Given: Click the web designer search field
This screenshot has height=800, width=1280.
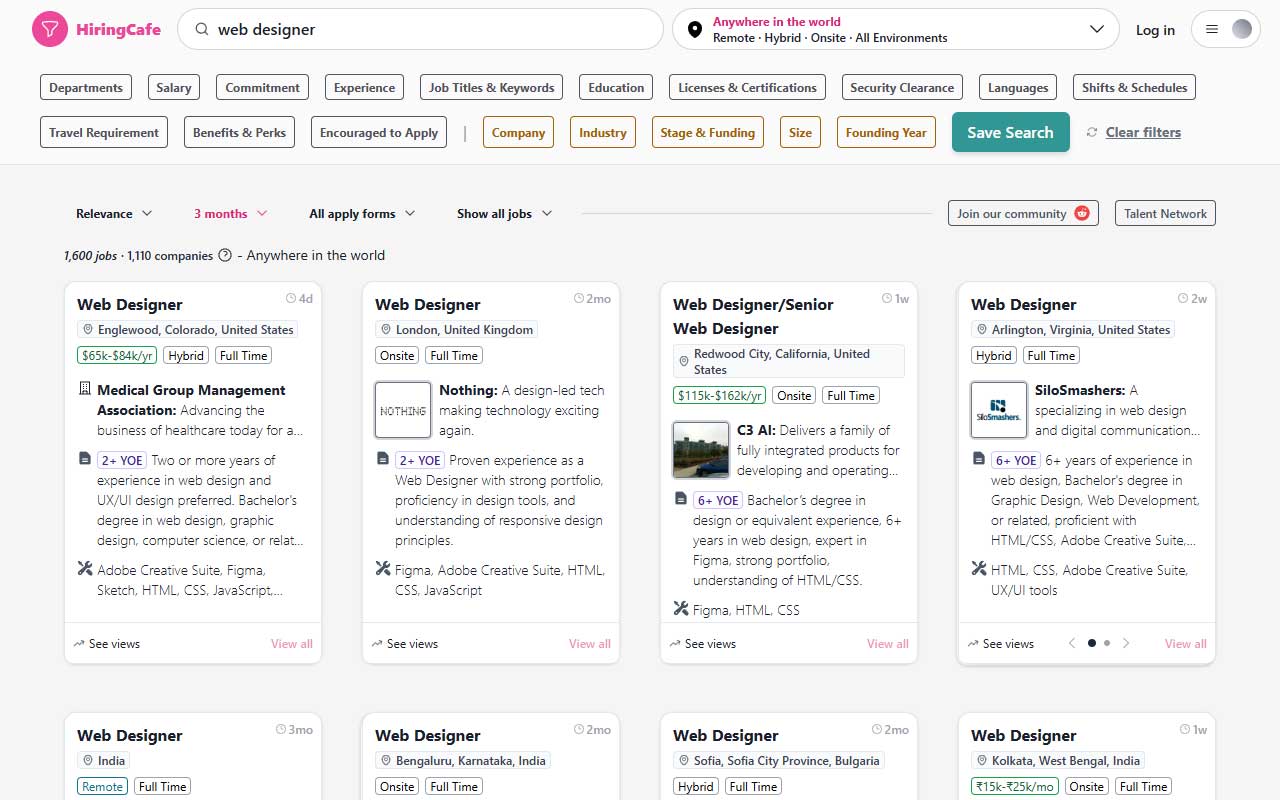Looking at the screenshot, I should coord(420,30).
